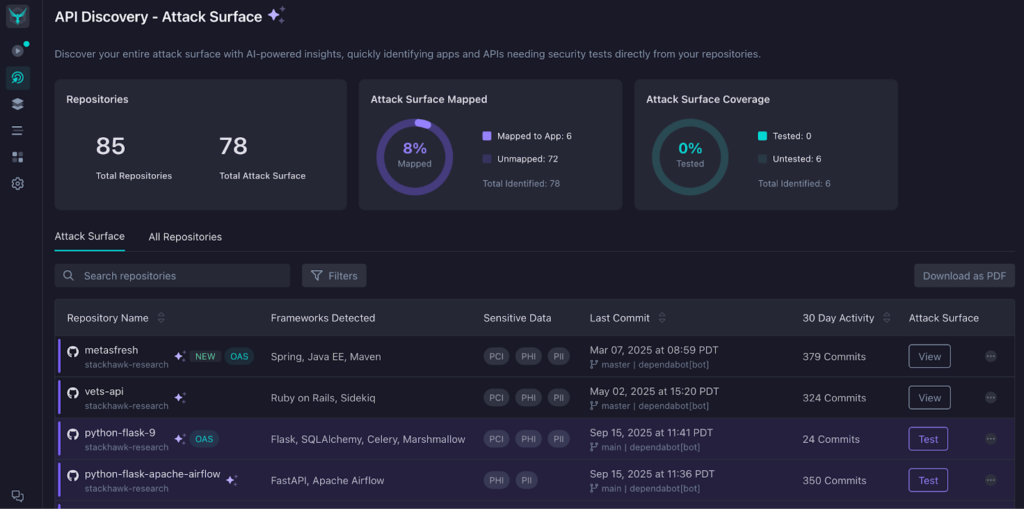Sort by the Last Commit column arrows
Screen dimensions: 1024x509
coord(662,318)
